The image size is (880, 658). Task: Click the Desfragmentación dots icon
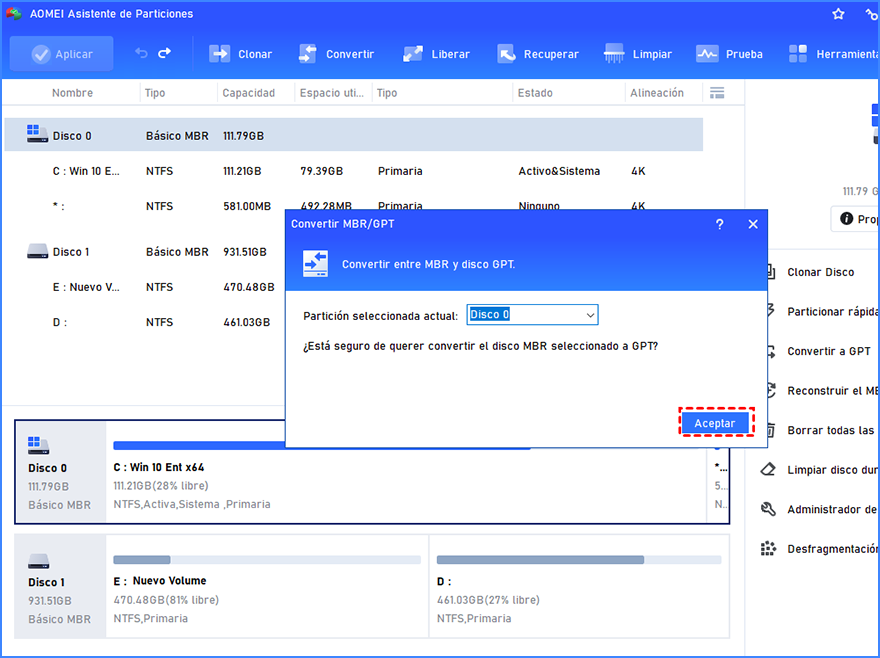[768, 549]
